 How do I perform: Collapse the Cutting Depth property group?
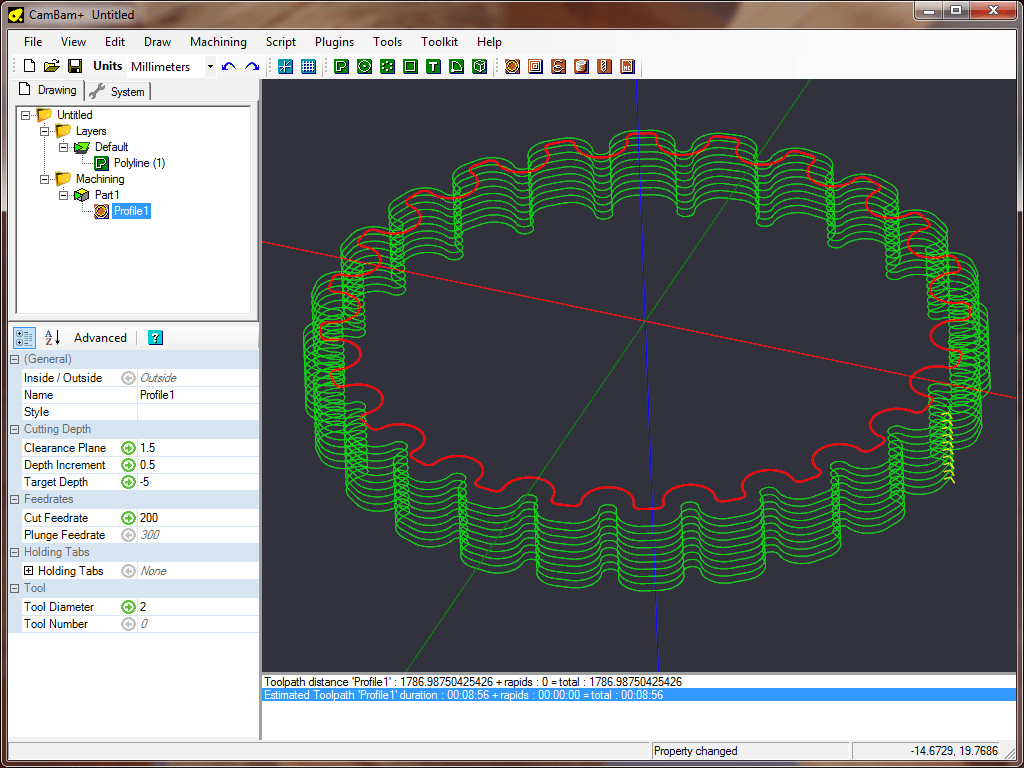pos(15,429)
